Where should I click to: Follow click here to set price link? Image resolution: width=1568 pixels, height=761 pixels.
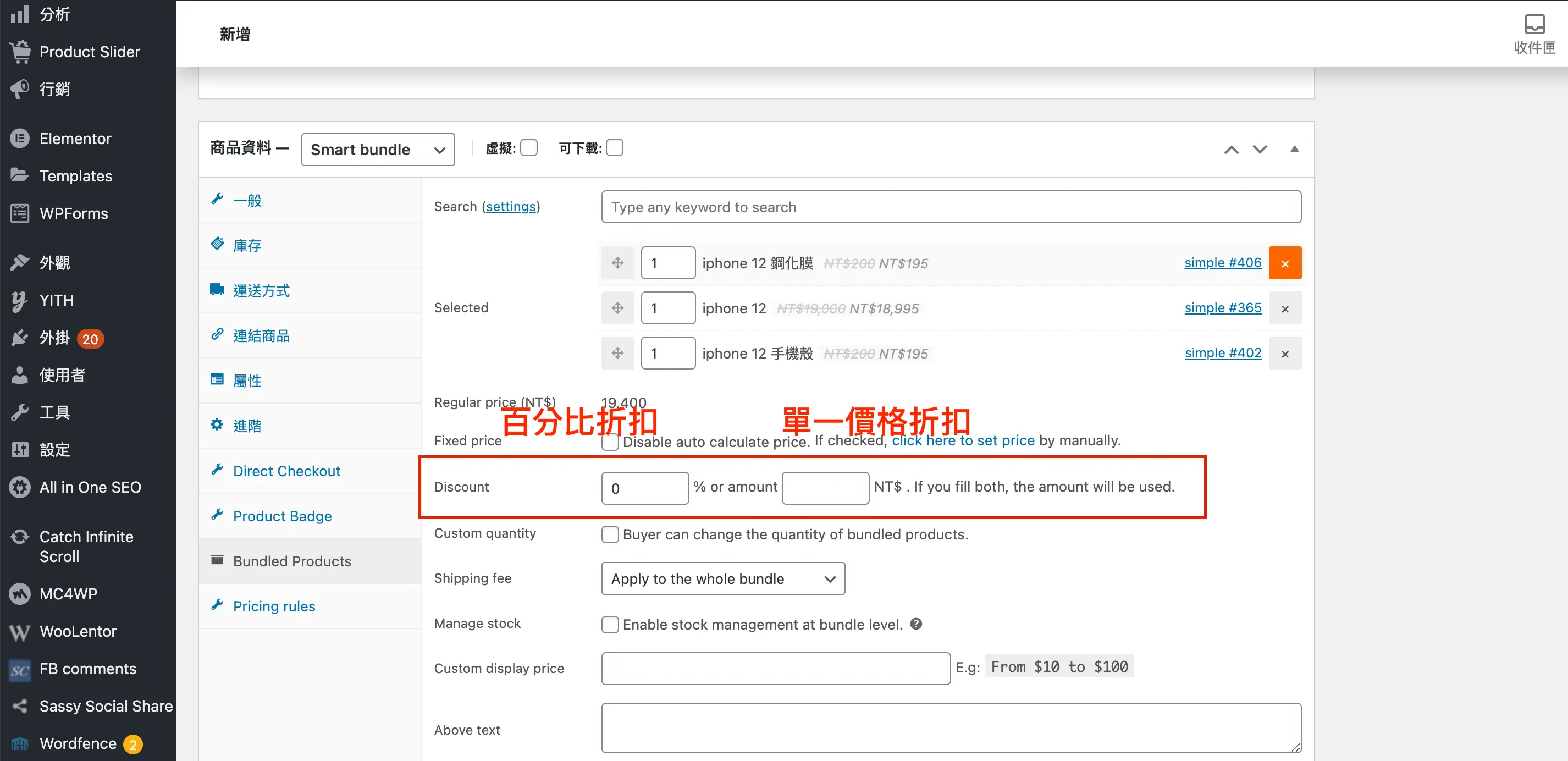click(963, 440)
